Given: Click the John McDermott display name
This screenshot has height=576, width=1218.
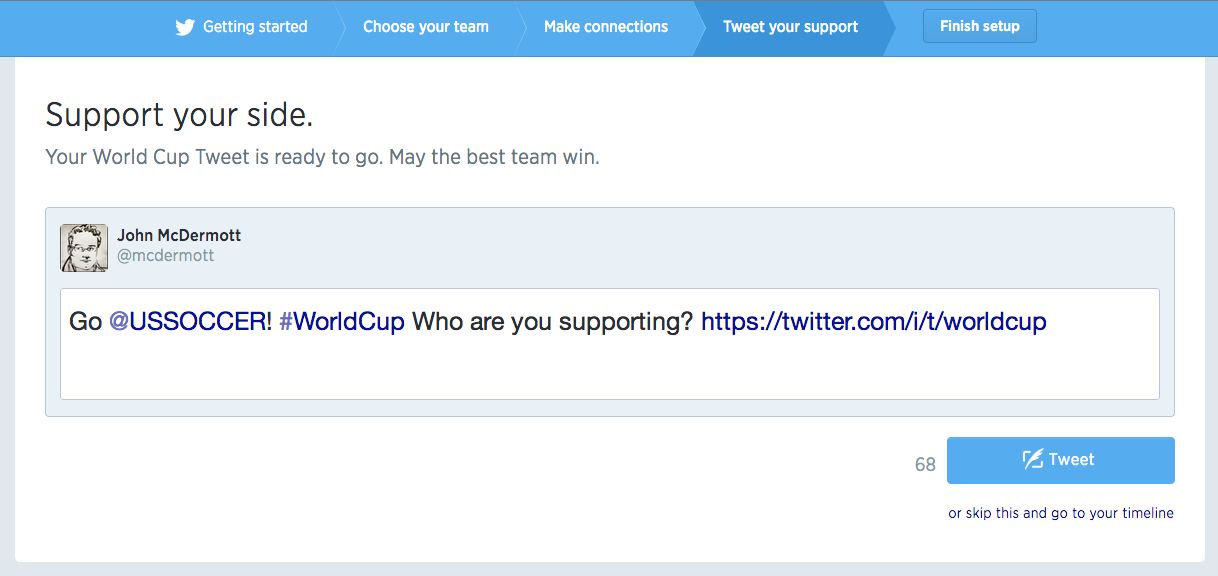Looking at the screenshot, I should pyautogui.click(x=179, y=236).
